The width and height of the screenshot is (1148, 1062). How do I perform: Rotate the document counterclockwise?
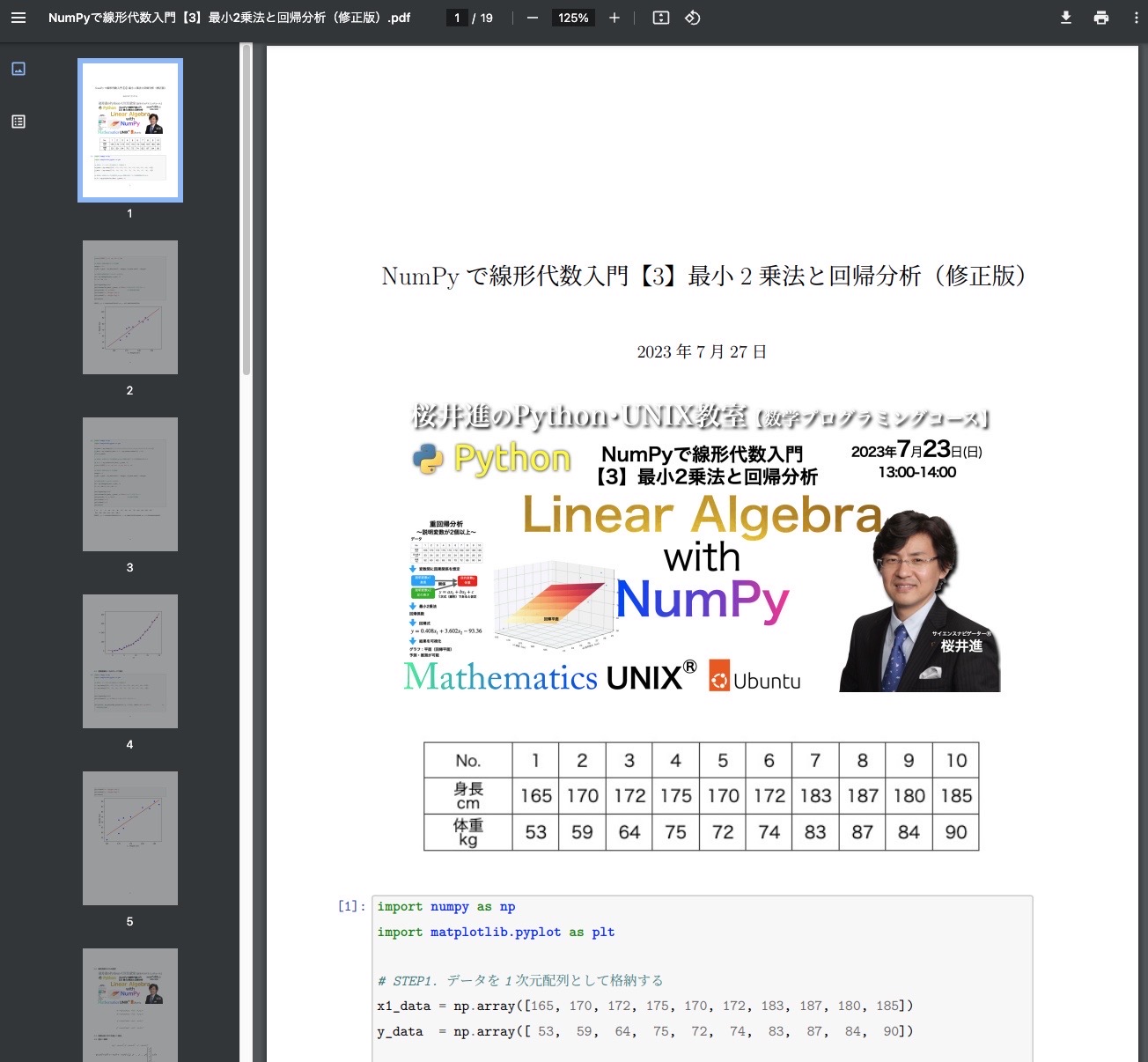[693, 18]
